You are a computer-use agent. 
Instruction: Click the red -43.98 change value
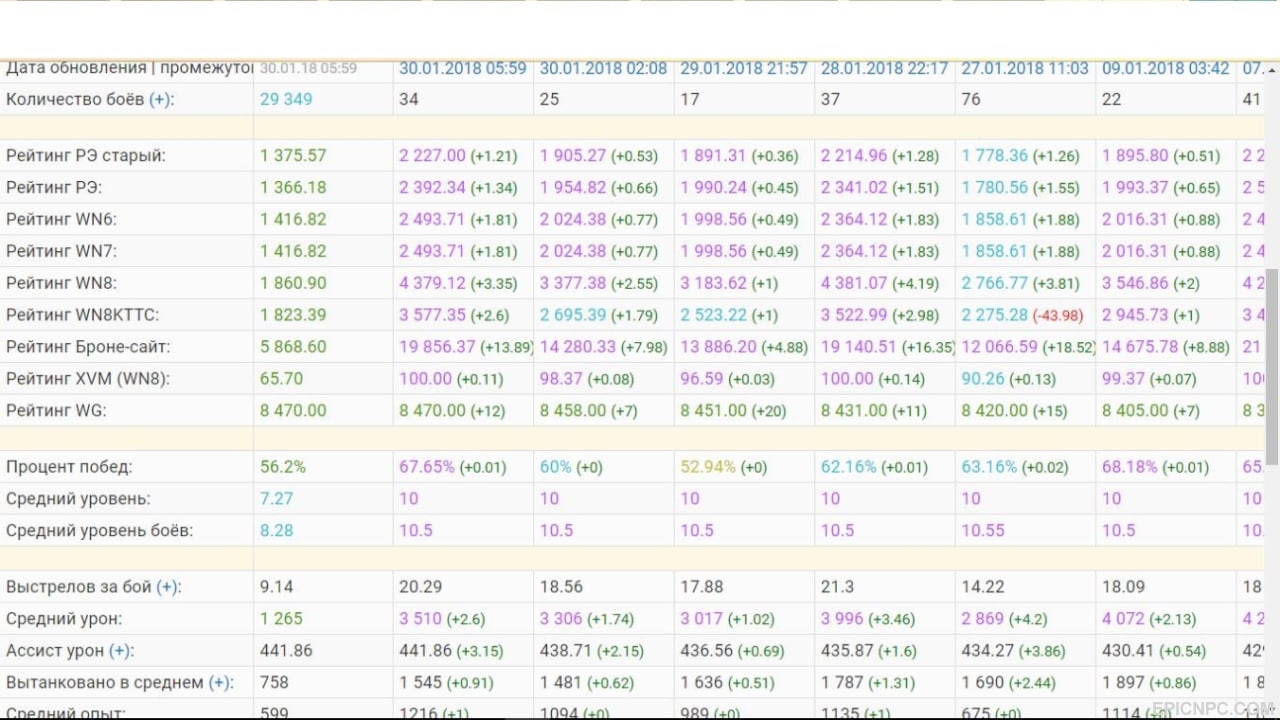(1058, 316)
